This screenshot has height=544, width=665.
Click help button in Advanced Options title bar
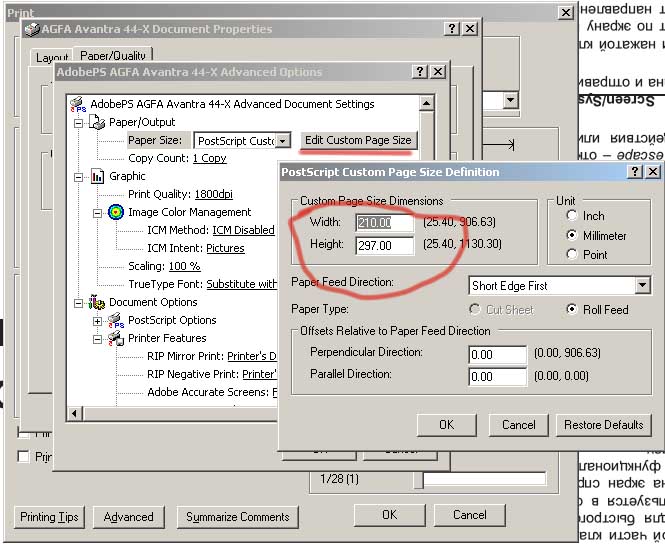[420, 72]
